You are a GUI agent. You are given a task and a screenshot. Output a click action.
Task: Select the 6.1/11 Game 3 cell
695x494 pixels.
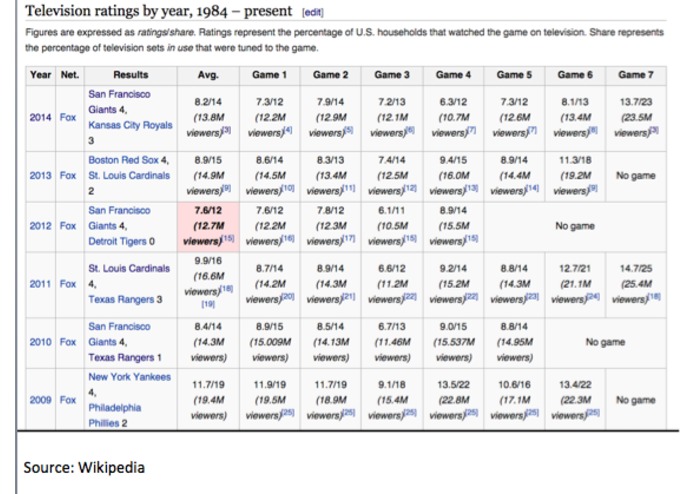392,226
